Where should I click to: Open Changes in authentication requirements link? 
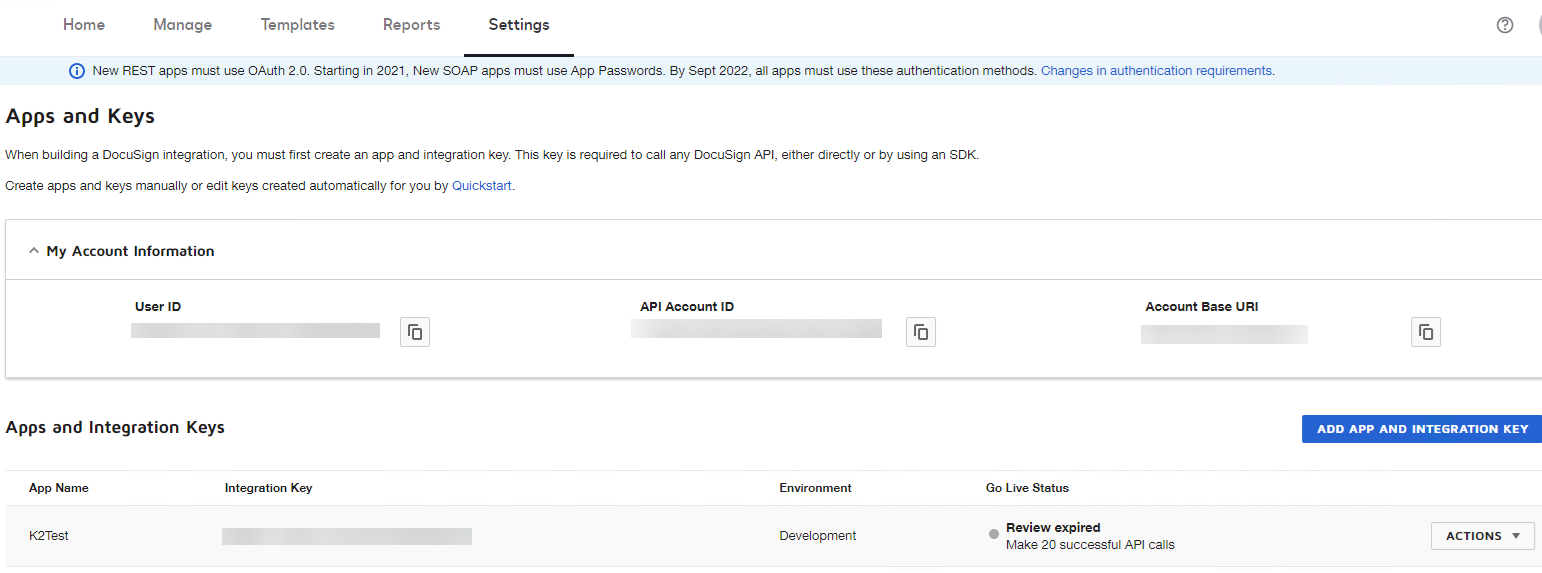coord(1156,71)
